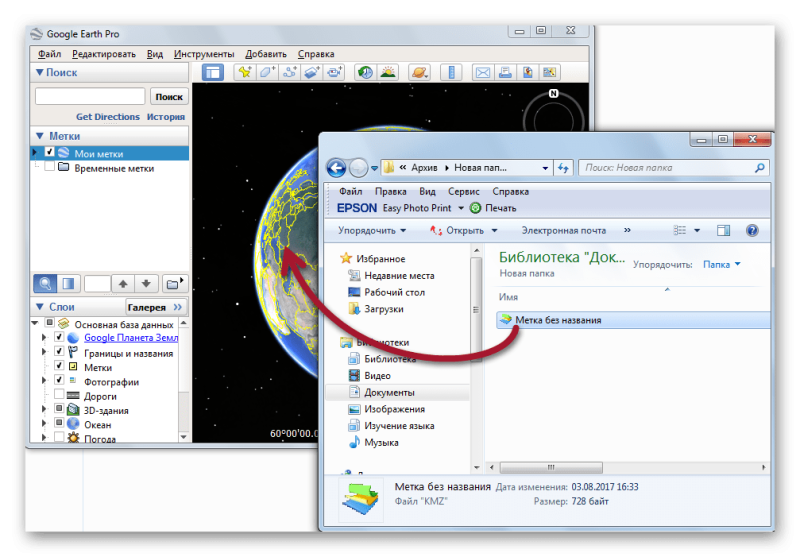Screen dimensions: 800x557
Task: Select the Add Path tool
Action: 289,72
